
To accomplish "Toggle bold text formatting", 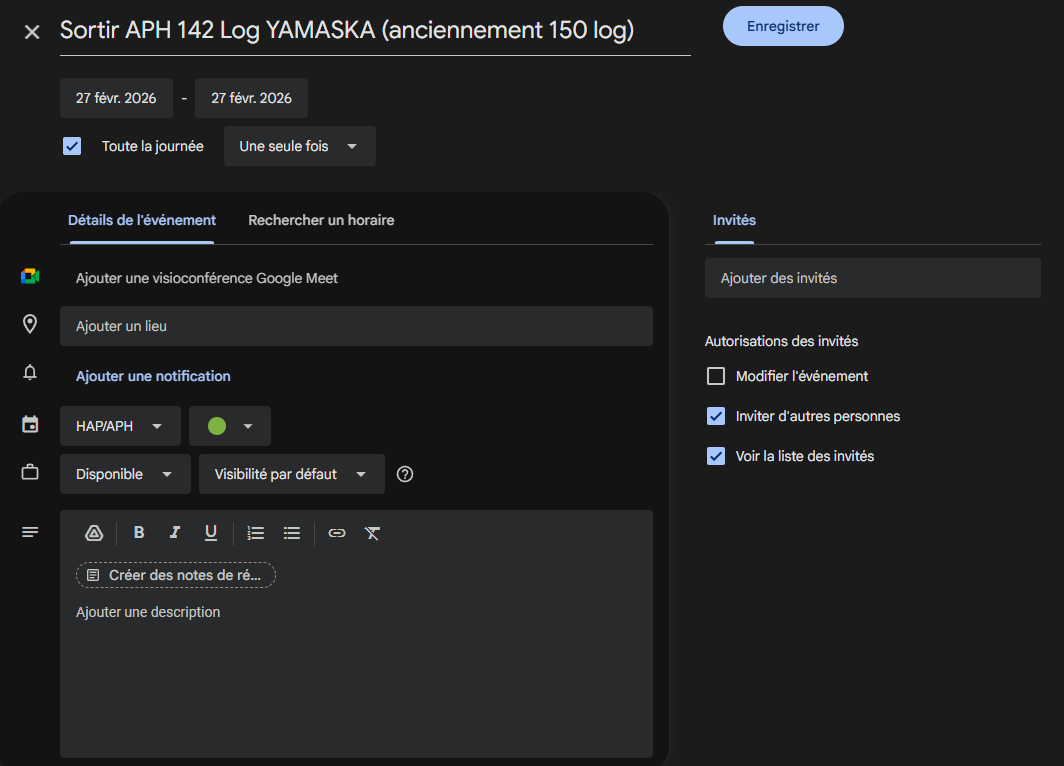I will pyautogui.click(x=139, y=533).
